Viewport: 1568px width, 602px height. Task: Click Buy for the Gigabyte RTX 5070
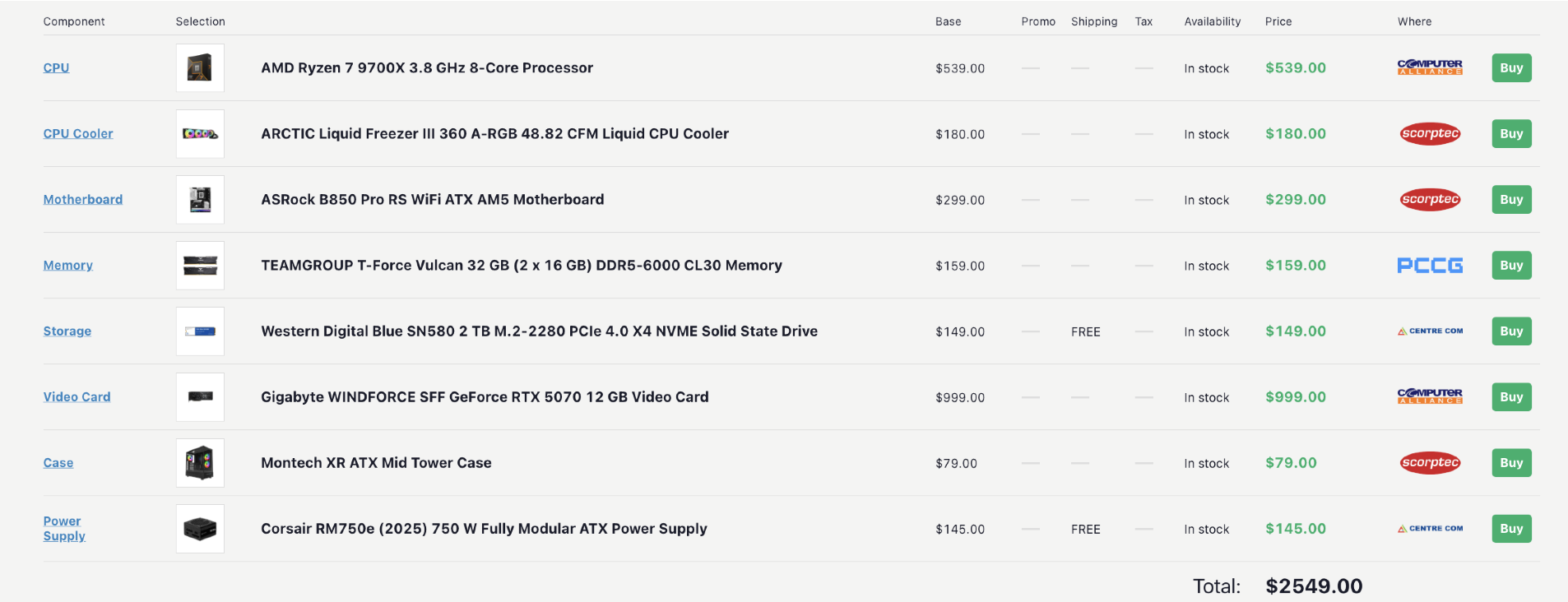[1511, 396]
